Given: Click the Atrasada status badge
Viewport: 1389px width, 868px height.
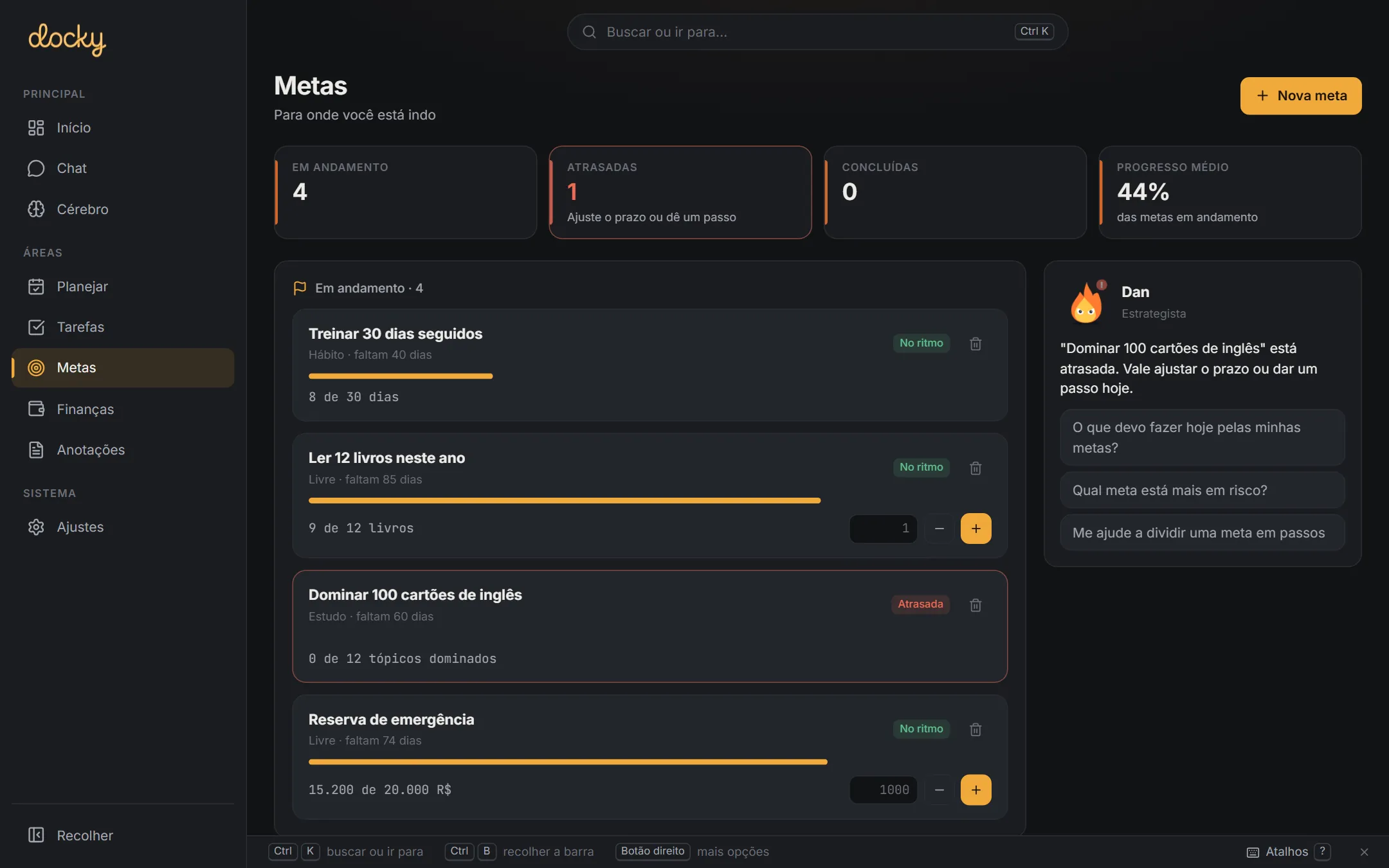Looking at the screenshot, I should pos(920,604).
